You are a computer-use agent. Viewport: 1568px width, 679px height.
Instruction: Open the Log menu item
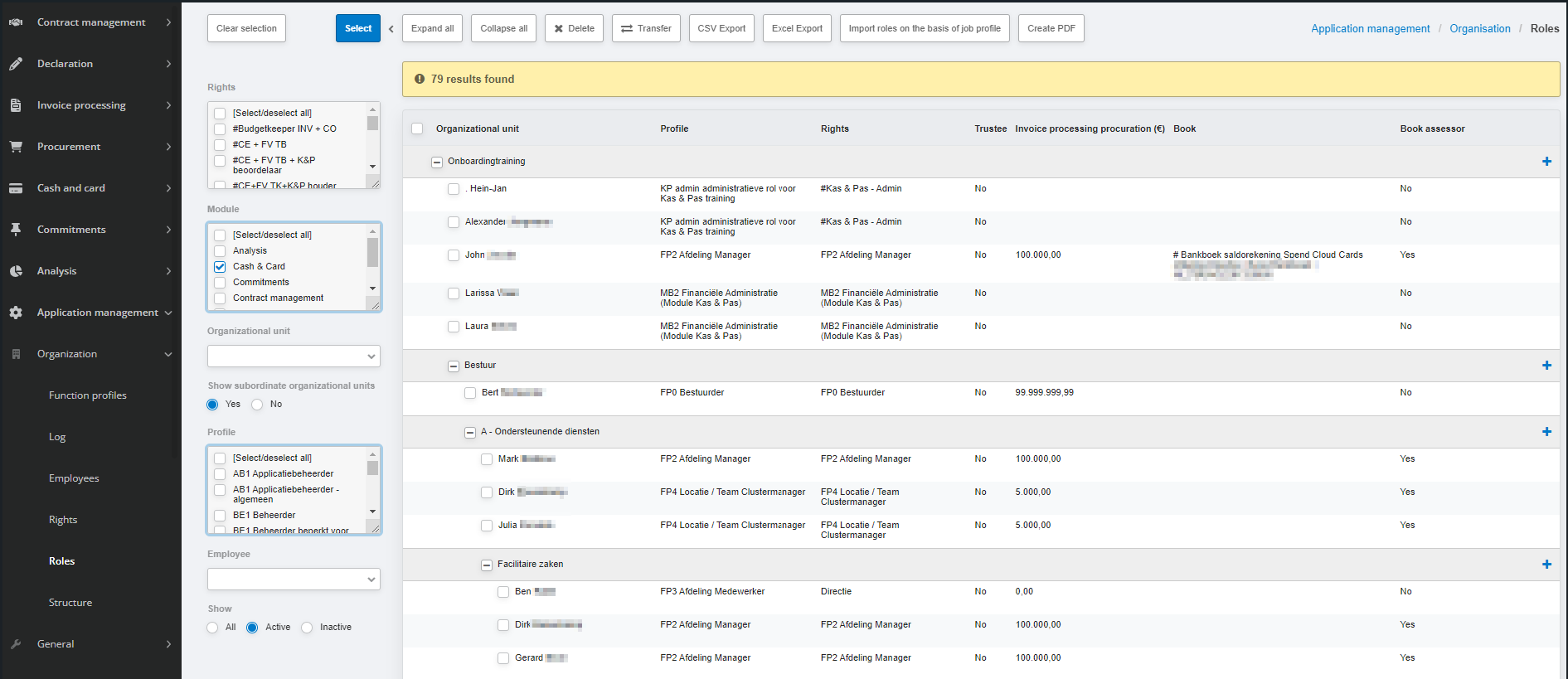point(57,437)
